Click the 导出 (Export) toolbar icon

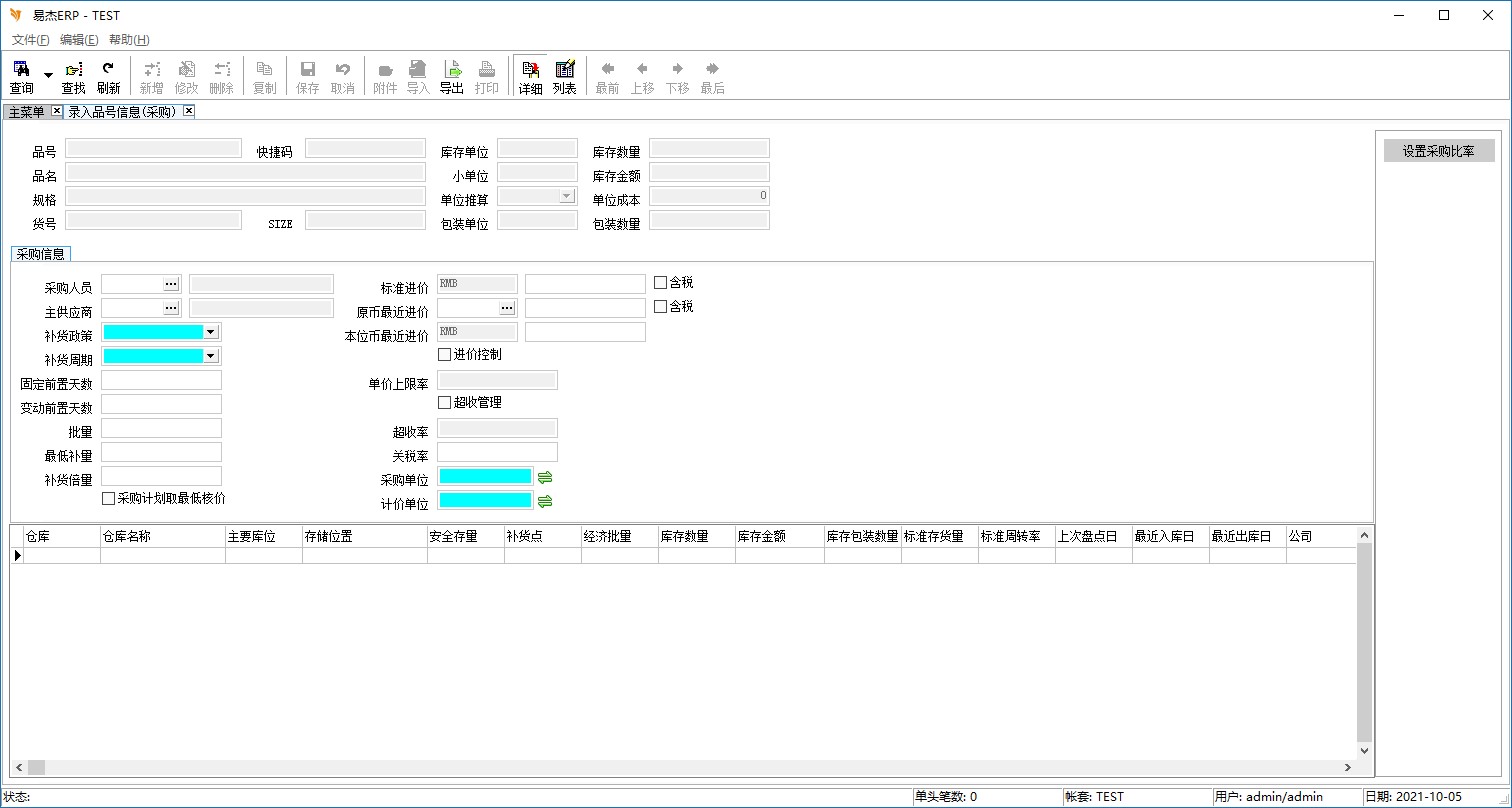coord(452,76)
